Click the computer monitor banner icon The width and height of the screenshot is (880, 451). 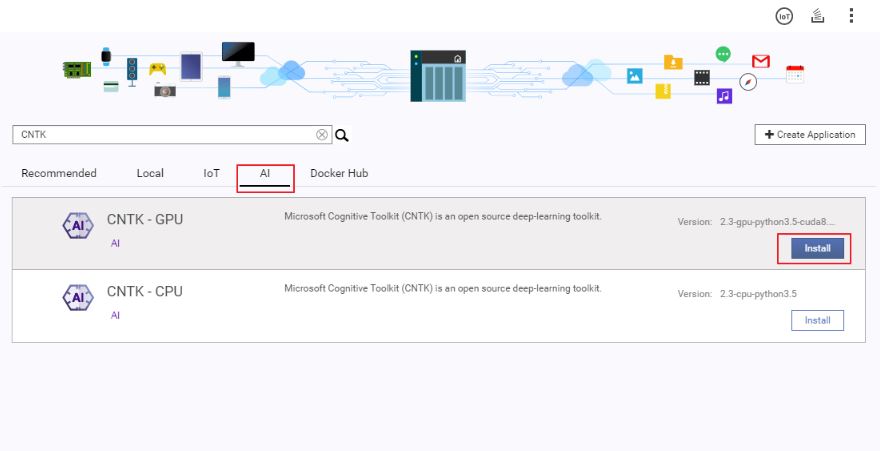[238, 54]
